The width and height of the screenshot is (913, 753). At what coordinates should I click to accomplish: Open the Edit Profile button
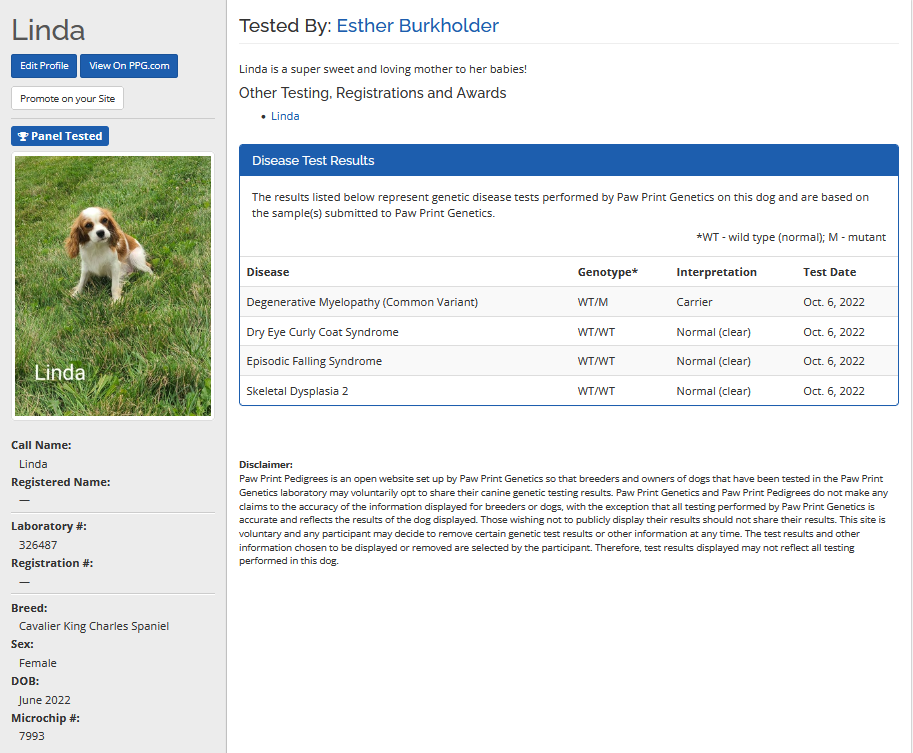pyautogui.click(x=44, y=66)
